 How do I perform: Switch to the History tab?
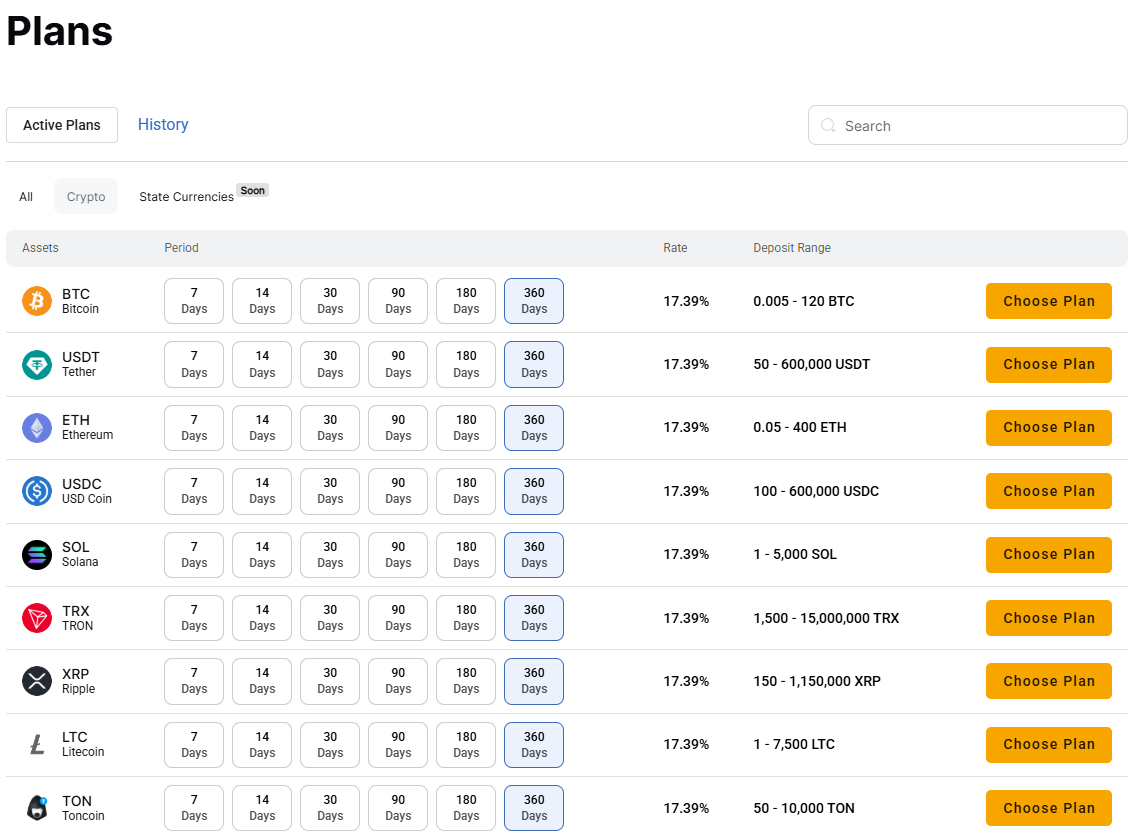(x=163, y=124)
